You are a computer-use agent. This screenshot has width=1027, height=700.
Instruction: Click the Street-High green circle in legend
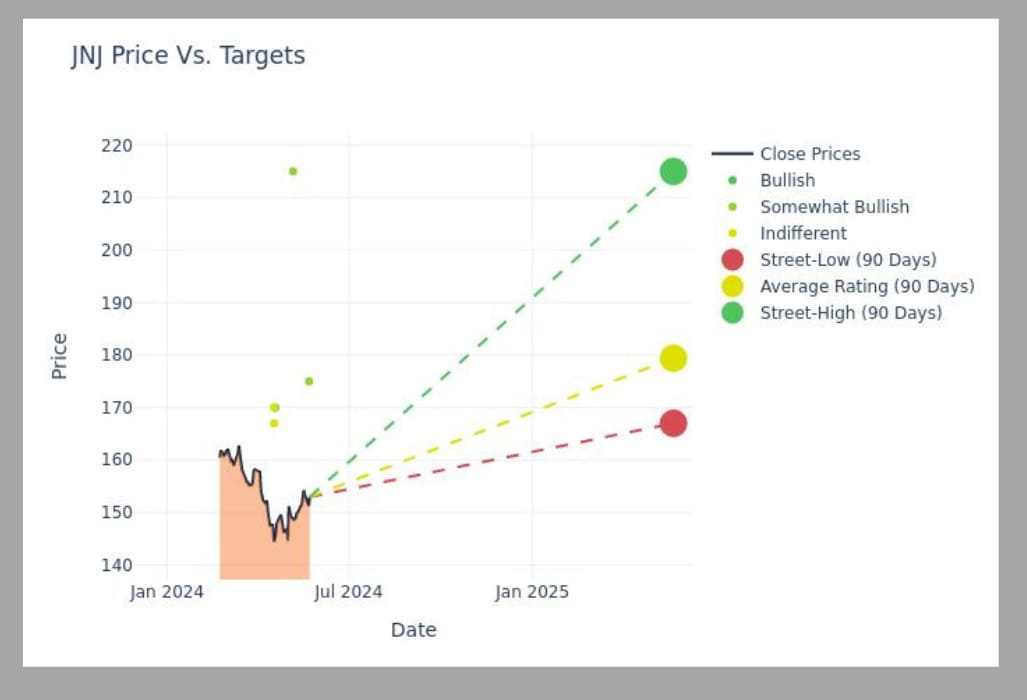[x=732, y=313]
